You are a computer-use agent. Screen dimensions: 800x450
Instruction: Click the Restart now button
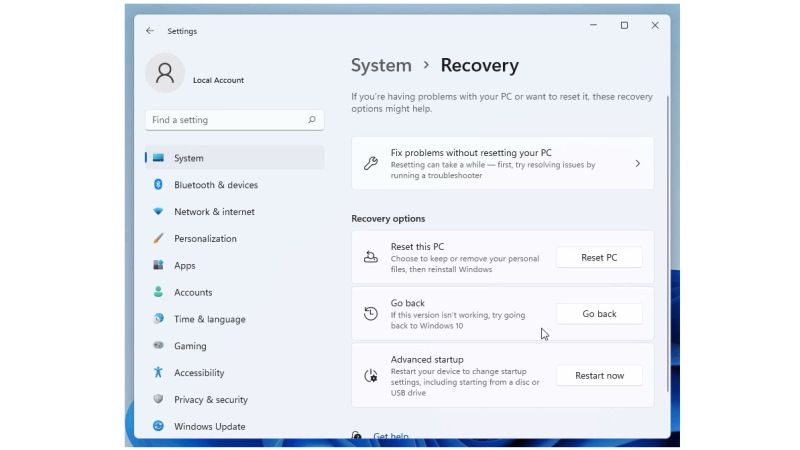(599, 376)
